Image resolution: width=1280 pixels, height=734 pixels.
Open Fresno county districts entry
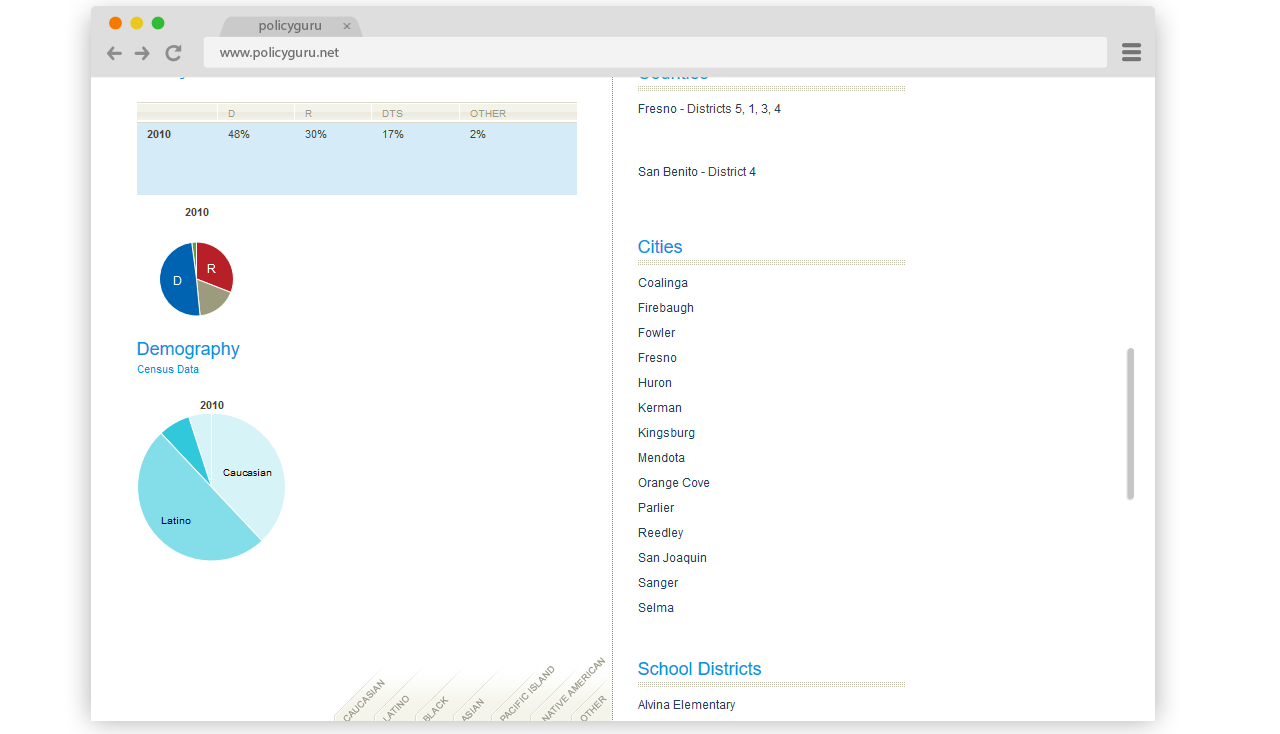pyautogui.click(x=709, y=109)
